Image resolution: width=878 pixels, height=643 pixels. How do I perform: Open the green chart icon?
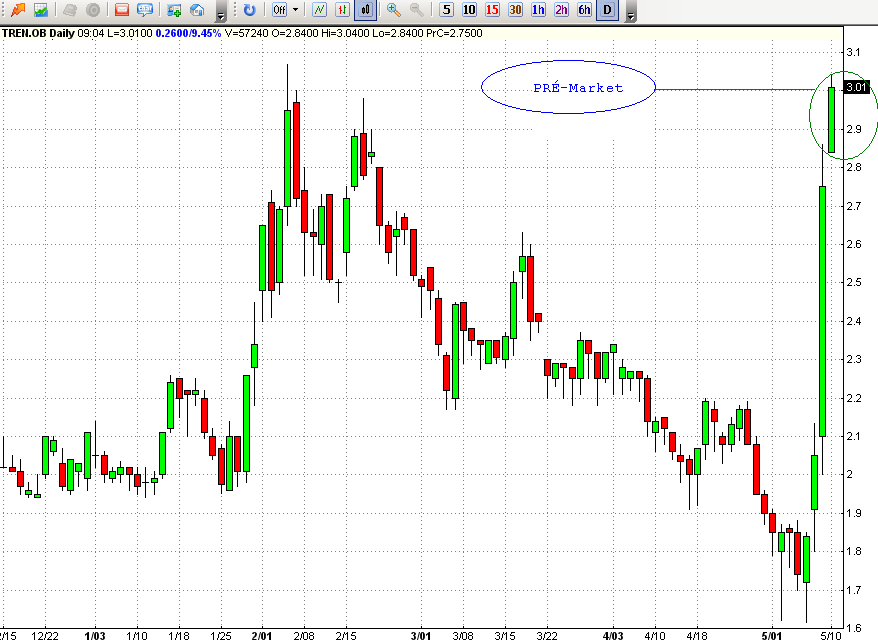tap(40, 10)
